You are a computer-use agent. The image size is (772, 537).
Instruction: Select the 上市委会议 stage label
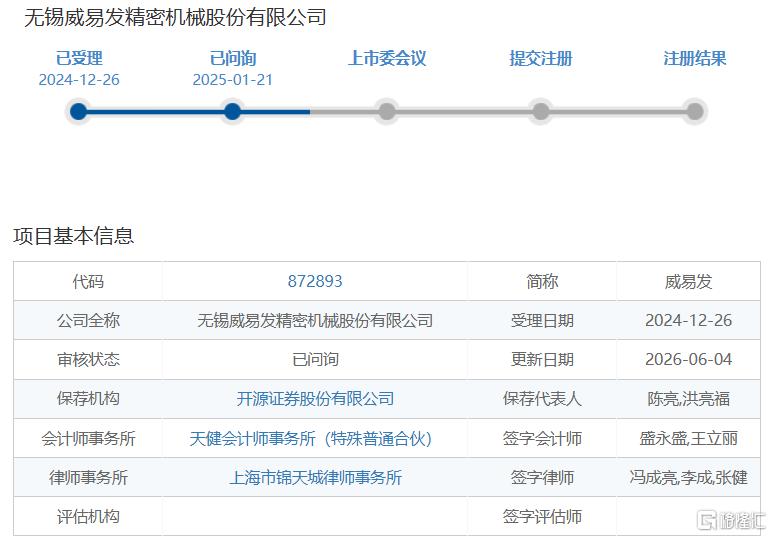pyautogui.click(x=386, y=58)
